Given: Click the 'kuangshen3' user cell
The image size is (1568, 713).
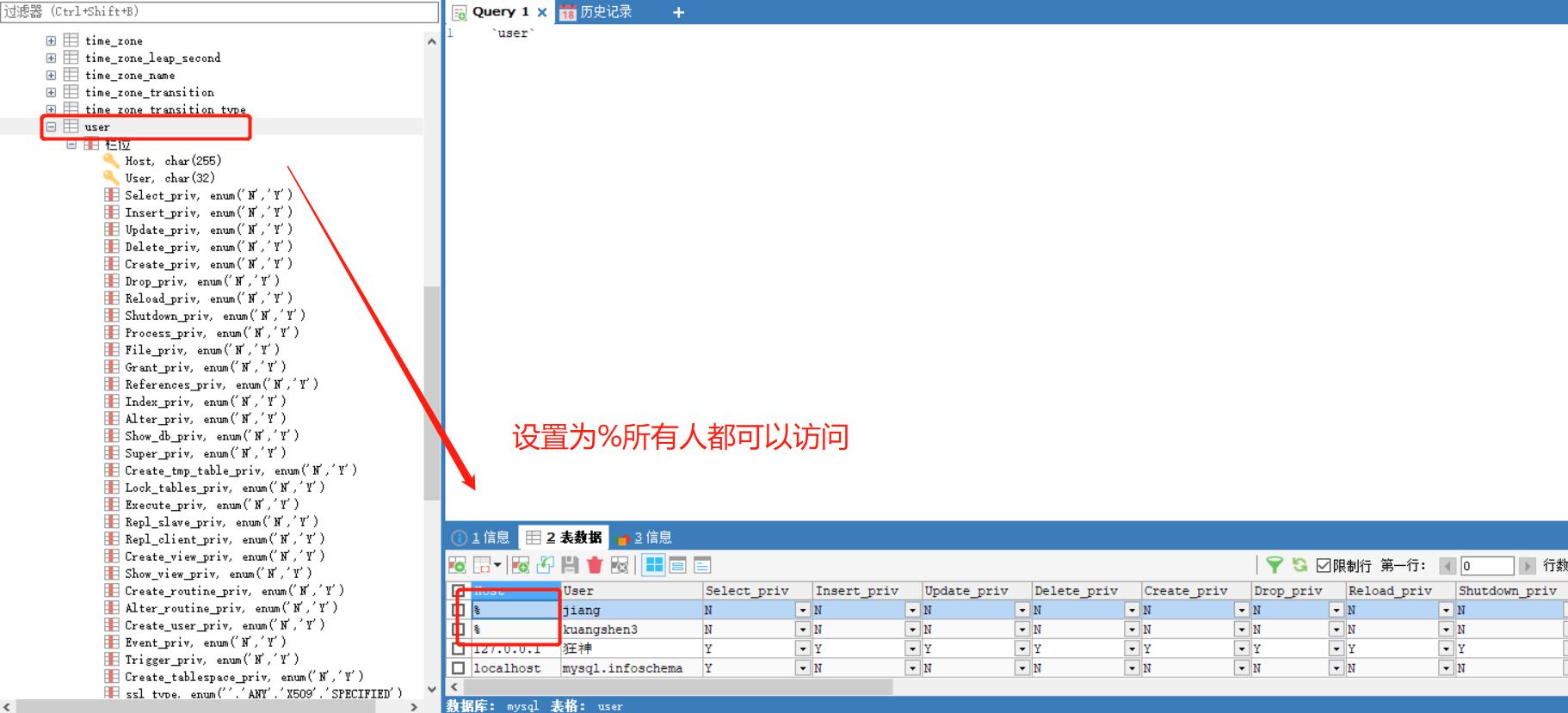Looking at the screenshot, I should pos(632,630).
